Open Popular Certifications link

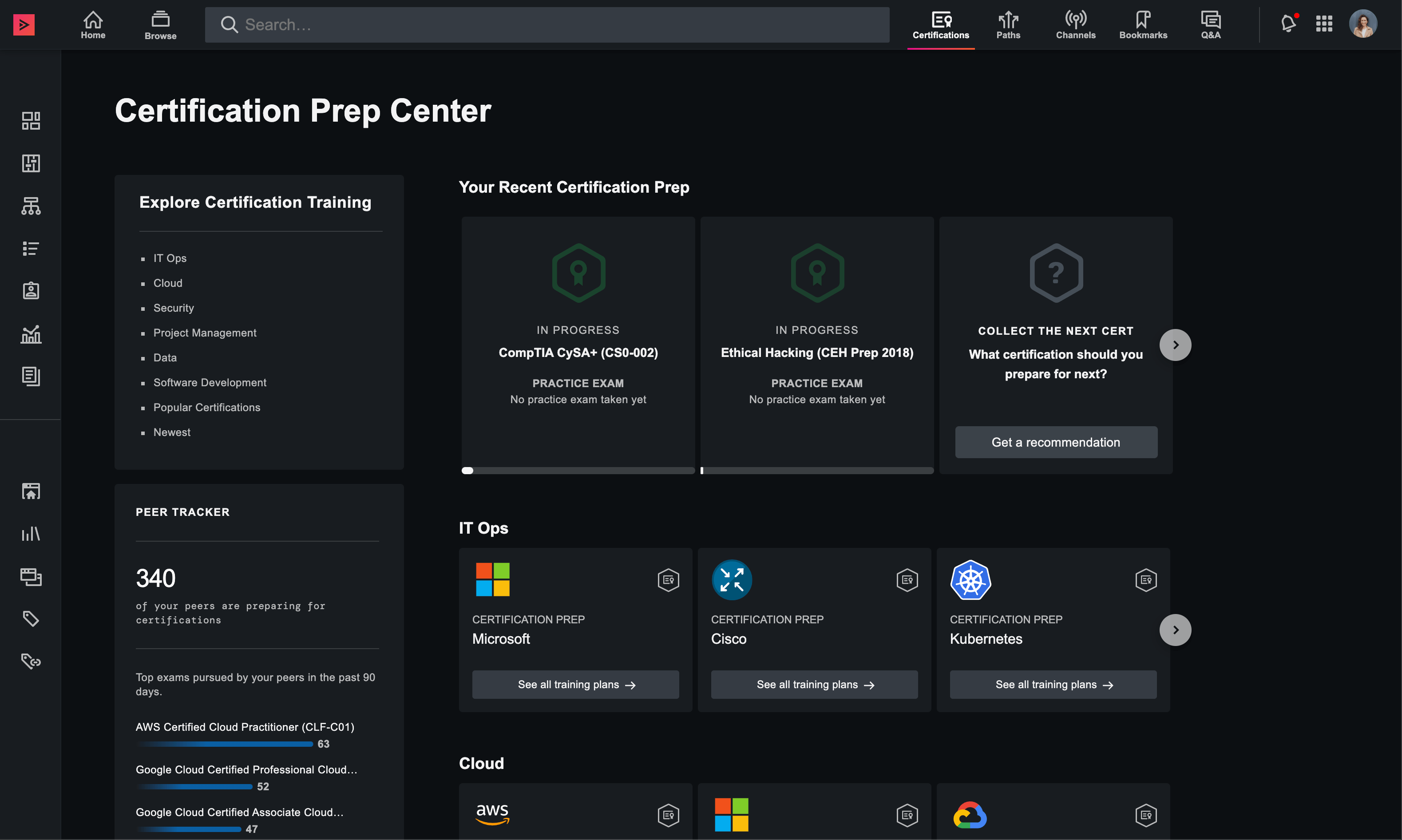pyautogui.click(x=206, y=408)
